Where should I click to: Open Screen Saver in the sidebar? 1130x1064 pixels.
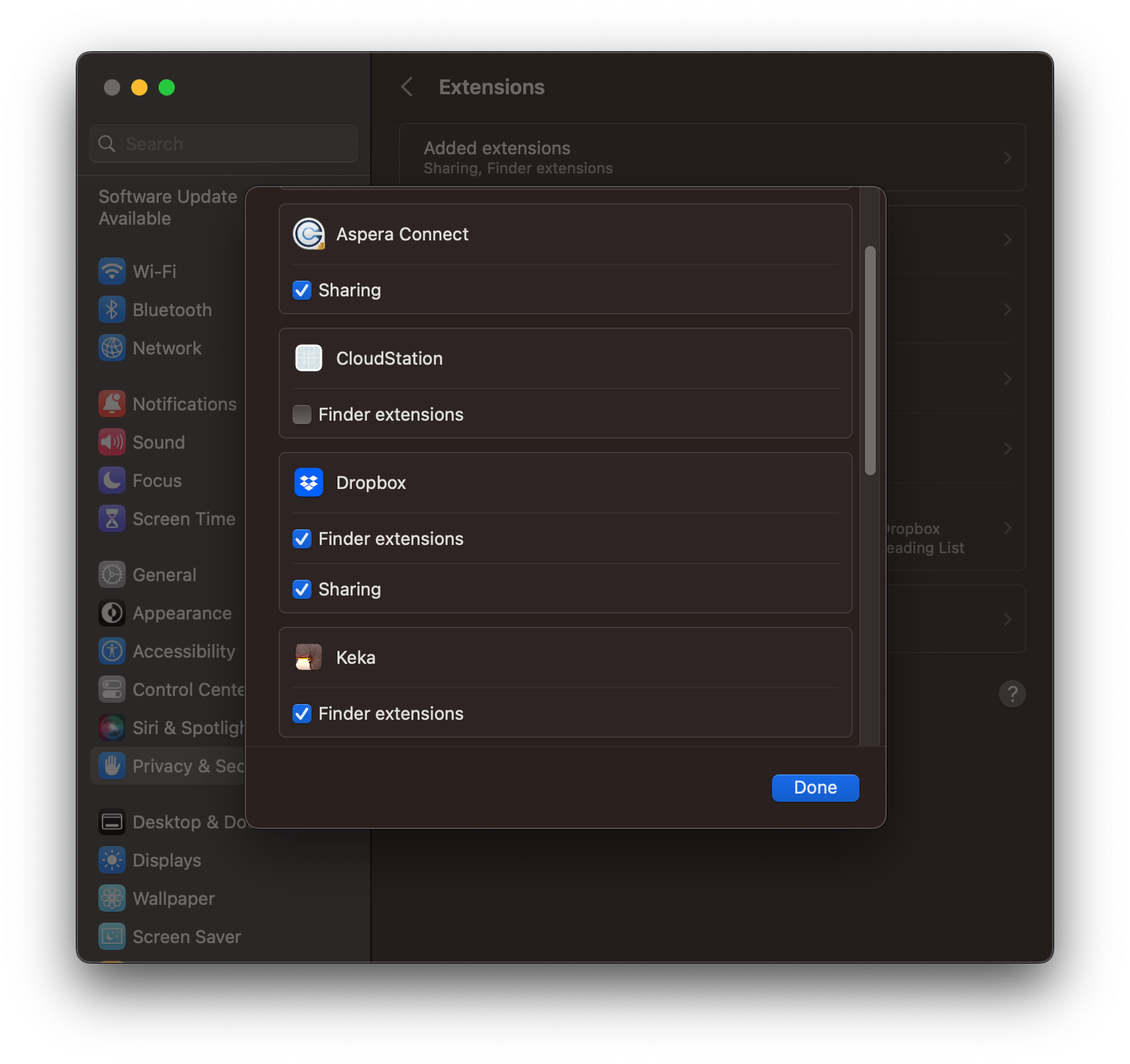pyautogui.click(x=187, y=936)
